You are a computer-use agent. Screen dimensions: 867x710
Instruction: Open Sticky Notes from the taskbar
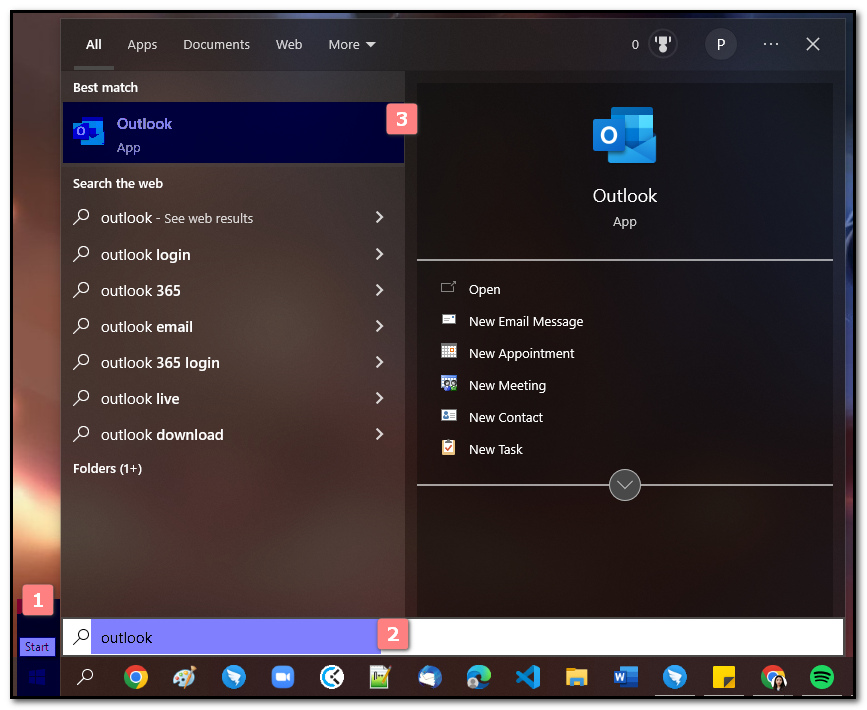click(x=724, y=677)
